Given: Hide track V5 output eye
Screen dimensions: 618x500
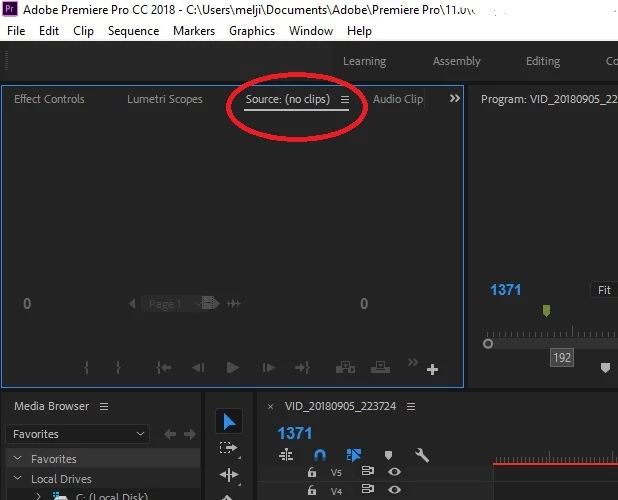Looking at the screenshot, I should [x=394, y=471].
